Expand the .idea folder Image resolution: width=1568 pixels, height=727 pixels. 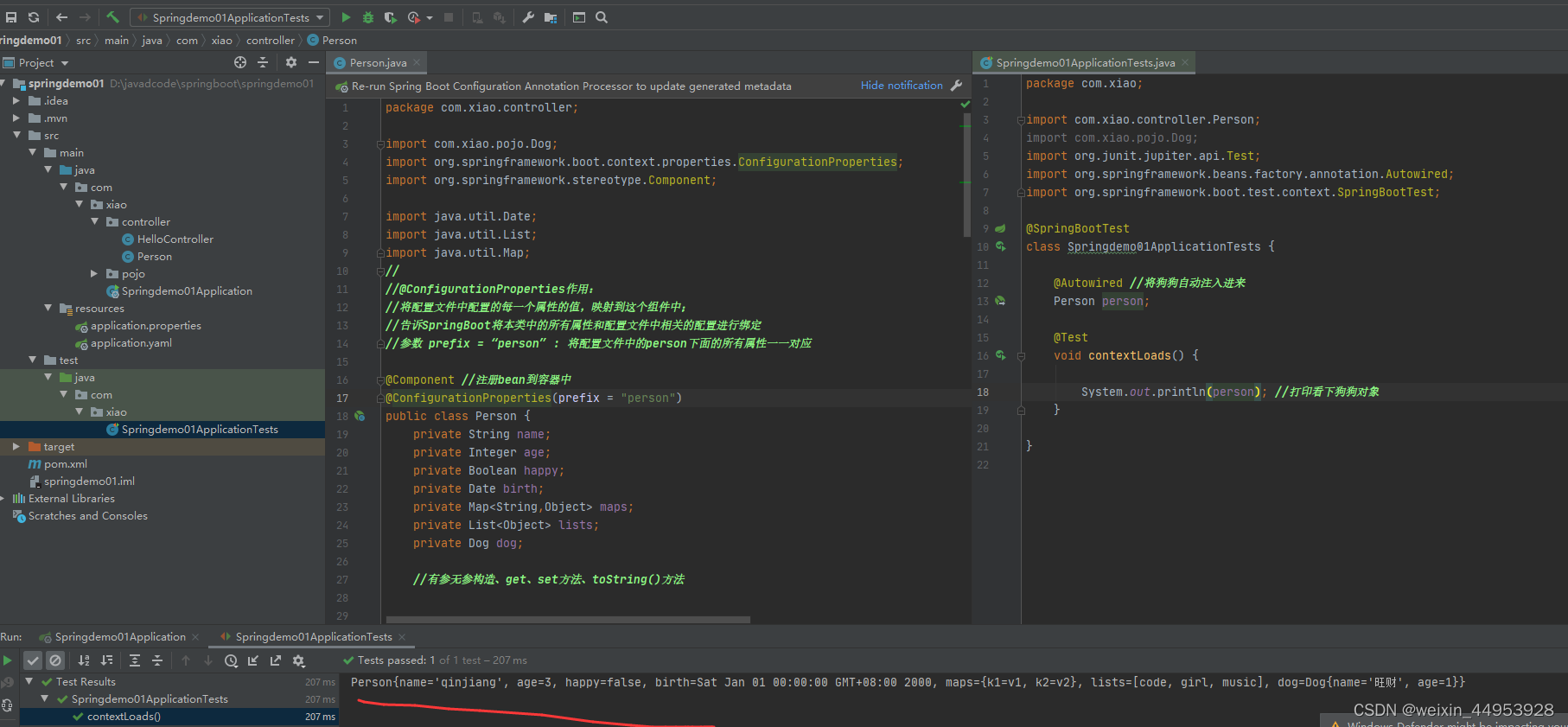(16, 100)
